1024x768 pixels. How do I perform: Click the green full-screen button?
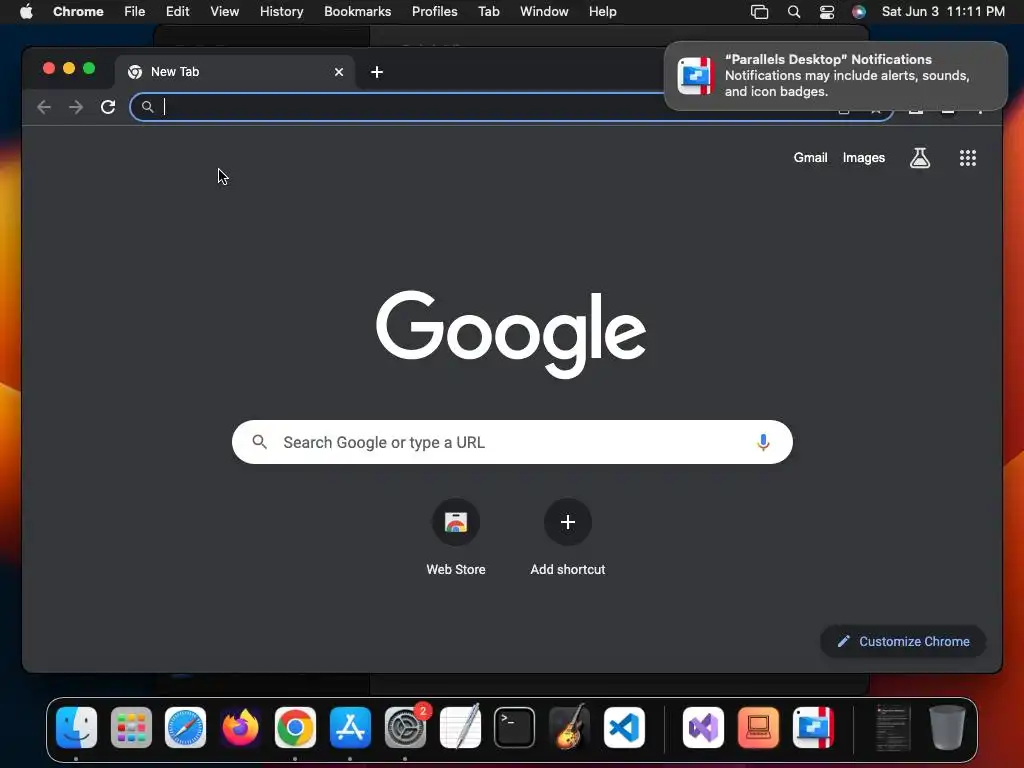89,69
